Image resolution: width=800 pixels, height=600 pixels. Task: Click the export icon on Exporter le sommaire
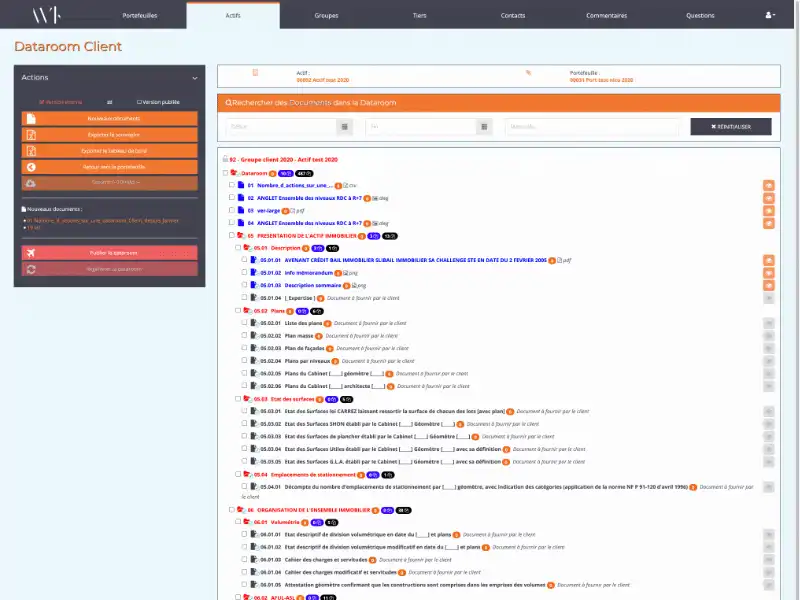click(x=33, y=134)
